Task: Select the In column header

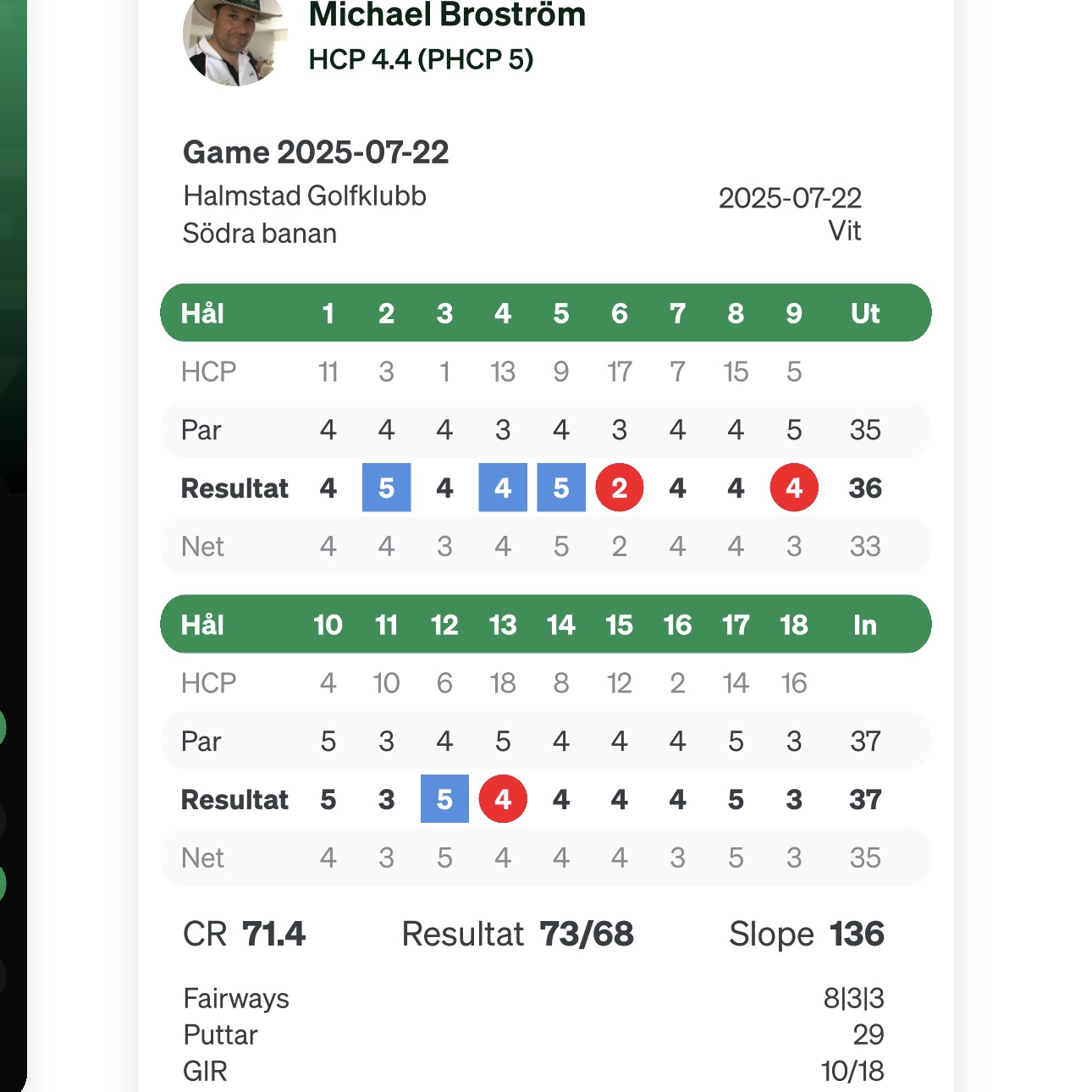Action: click(865, 625)
